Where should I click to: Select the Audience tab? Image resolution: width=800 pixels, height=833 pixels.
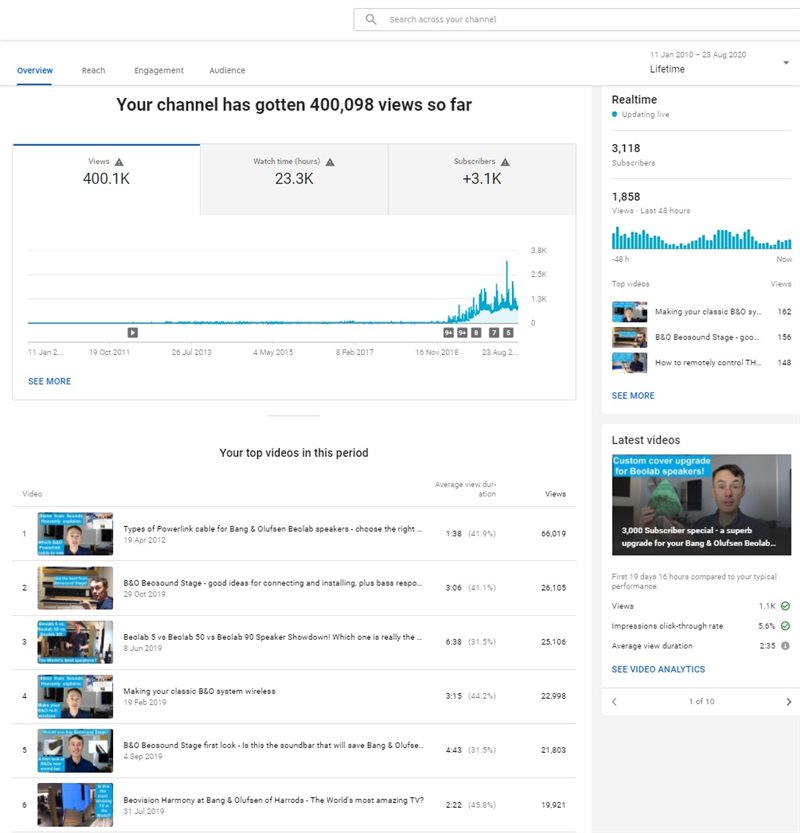[227, 71]
